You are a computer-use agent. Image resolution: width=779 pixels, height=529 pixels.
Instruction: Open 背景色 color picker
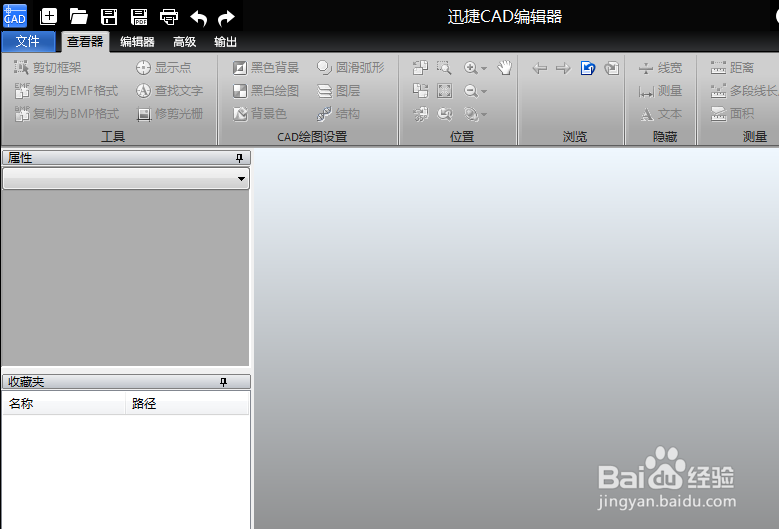260,114
